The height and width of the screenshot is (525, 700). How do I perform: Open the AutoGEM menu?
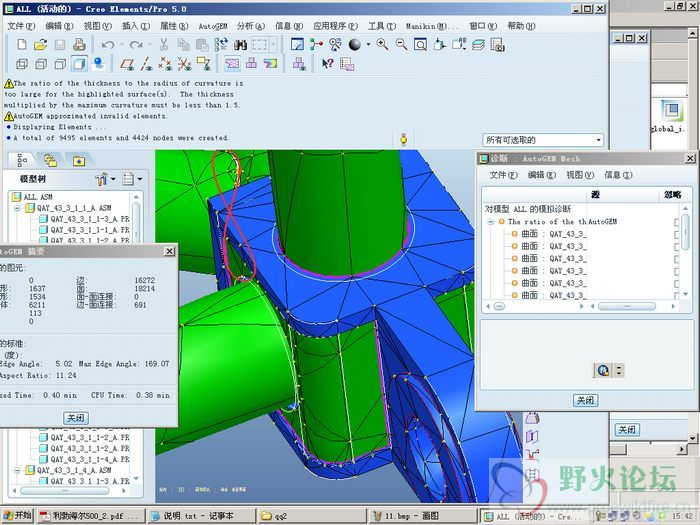coord(213,26)
